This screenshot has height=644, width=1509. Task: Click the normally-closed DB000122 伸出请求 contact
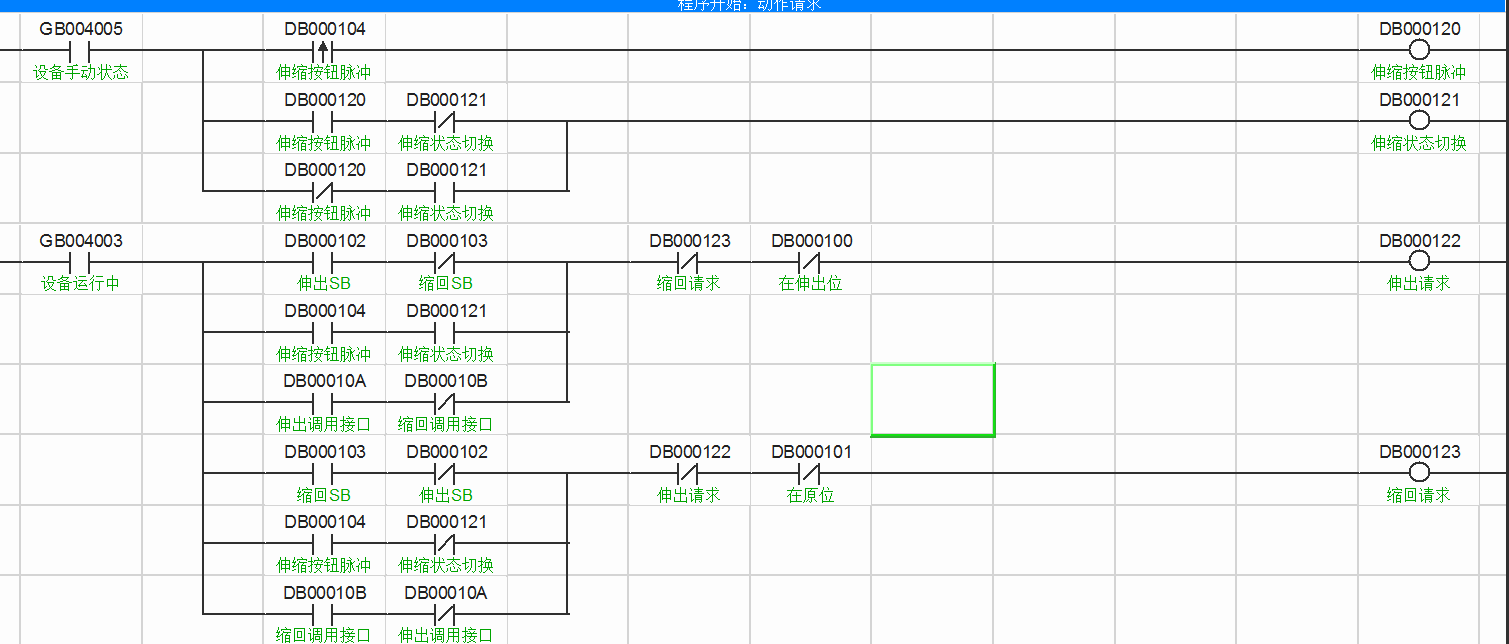[688, 474]
